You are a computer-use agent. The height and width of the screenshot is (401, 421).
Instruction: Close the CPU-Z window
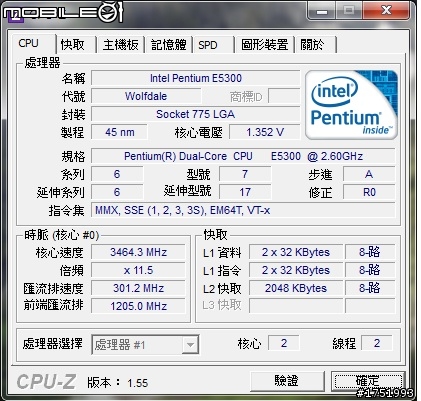pyautogui.click(x=386, y=11)
